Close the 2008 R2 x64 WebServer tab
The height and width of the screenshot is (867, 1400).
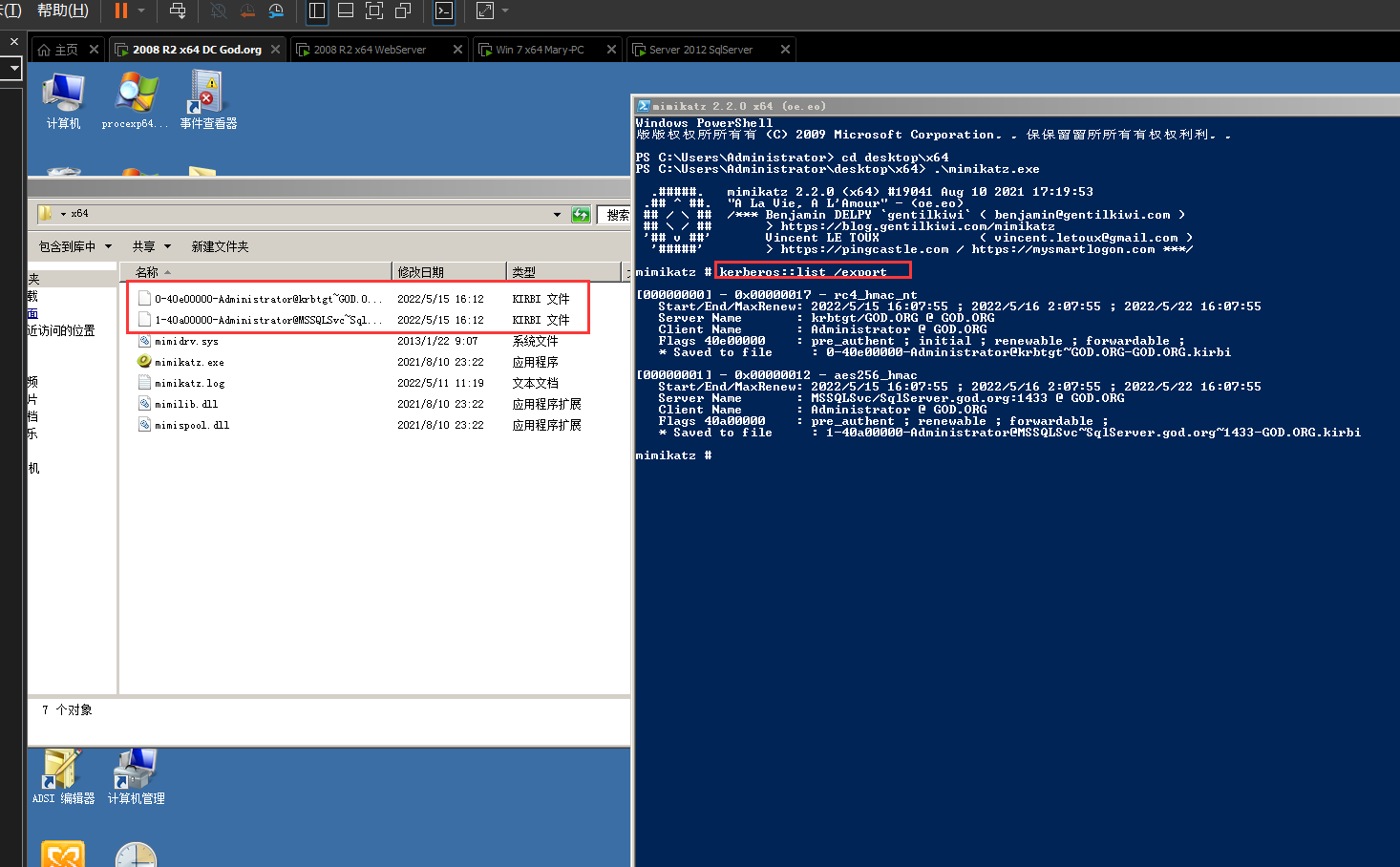[457, 50]
